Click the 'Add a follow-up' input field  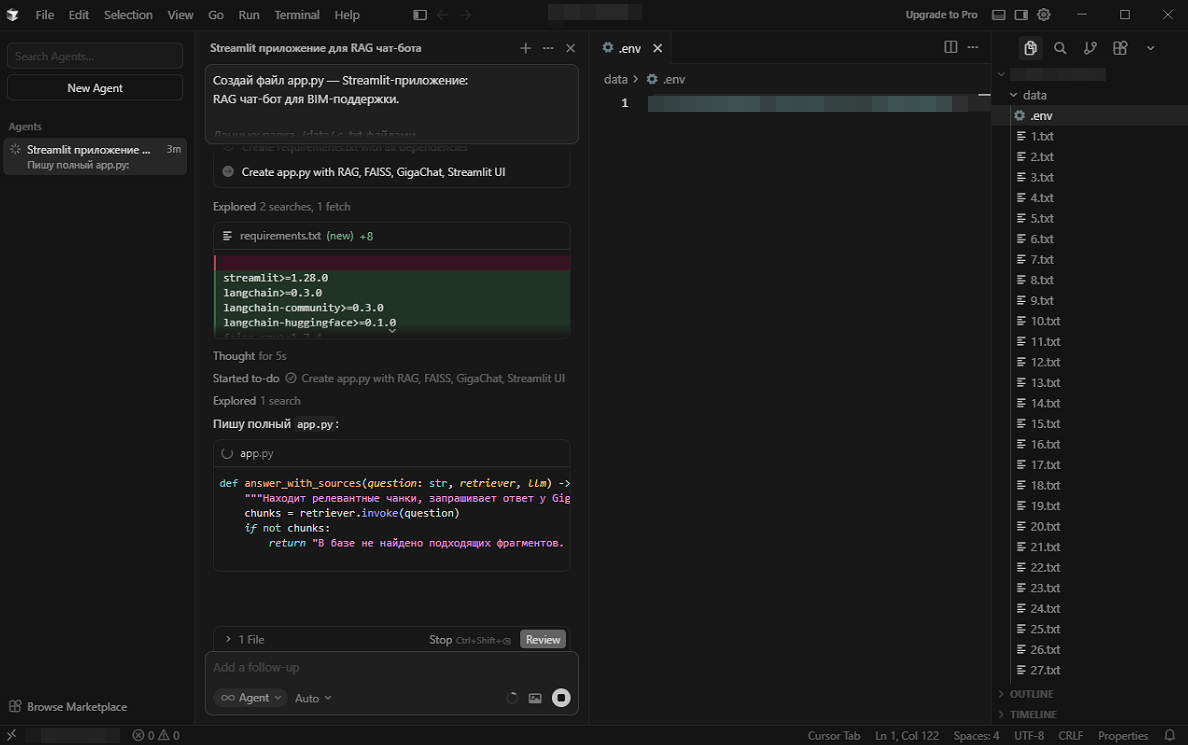390,667
